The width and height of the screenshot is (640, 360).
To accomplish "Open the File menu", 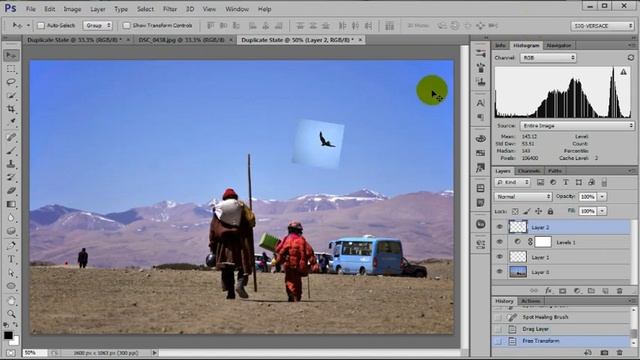I will coord(31,9).
